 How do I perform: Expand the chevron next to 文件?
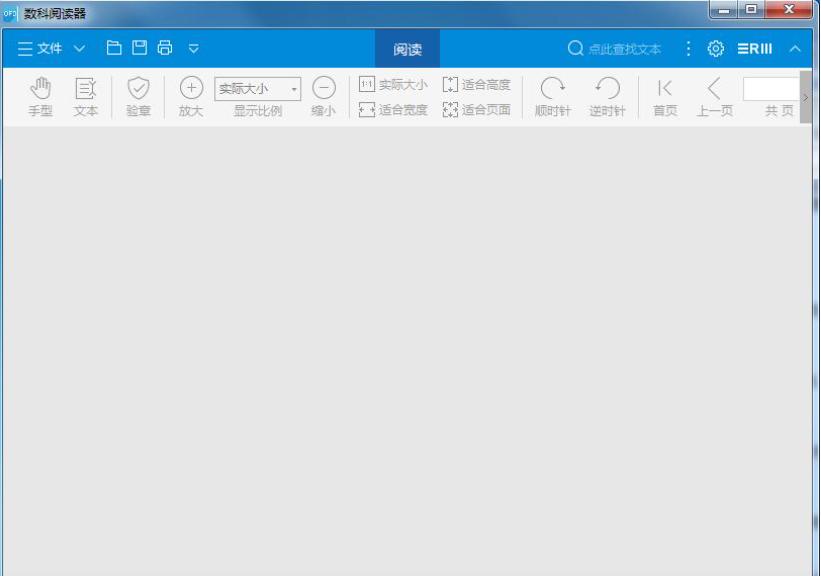click(79, 49)
